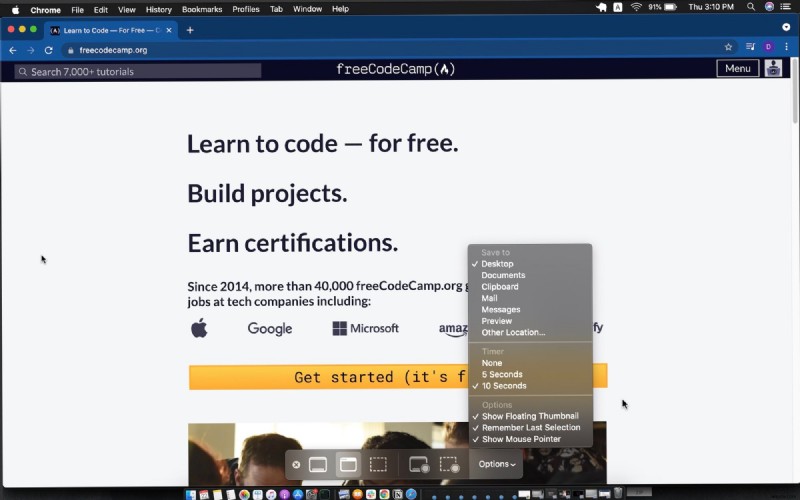Select Capture Selected Window in screenshot toolbar
This screenshot has height=500, width=800.
[x=348, y=465]
